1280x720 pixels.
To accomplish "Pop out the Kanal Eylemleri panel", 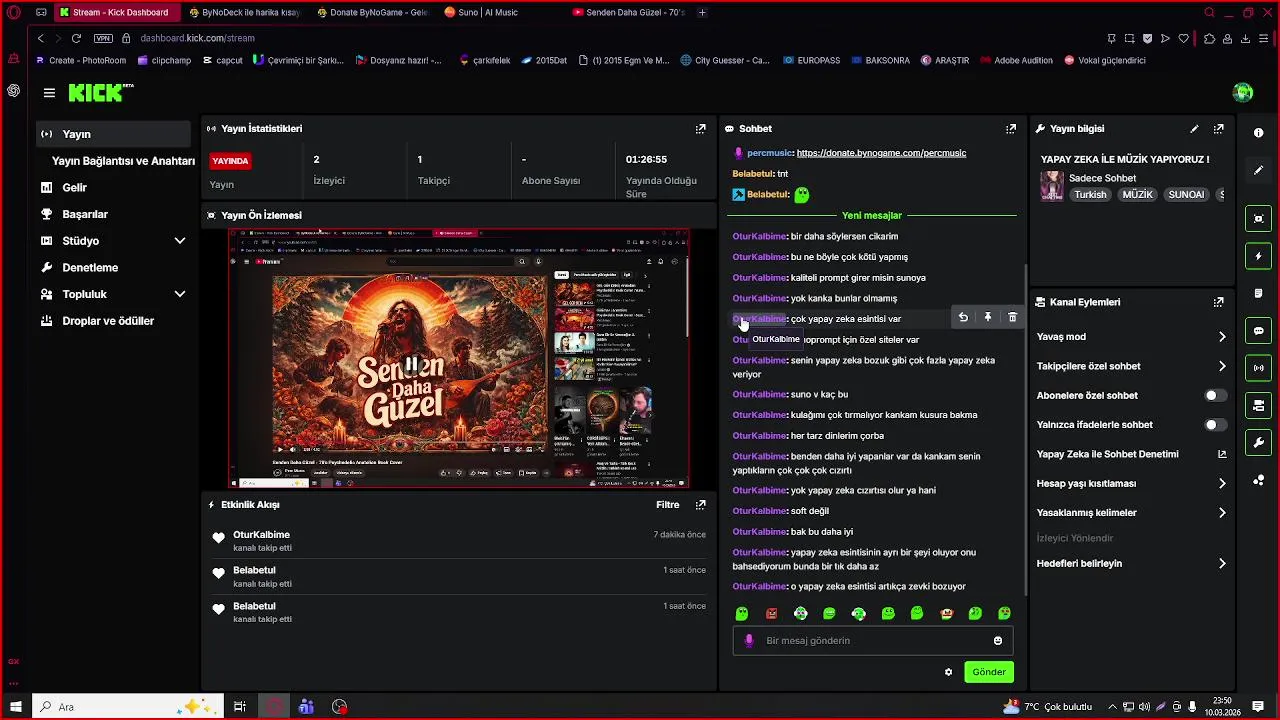I will (x=1219, y=302).
